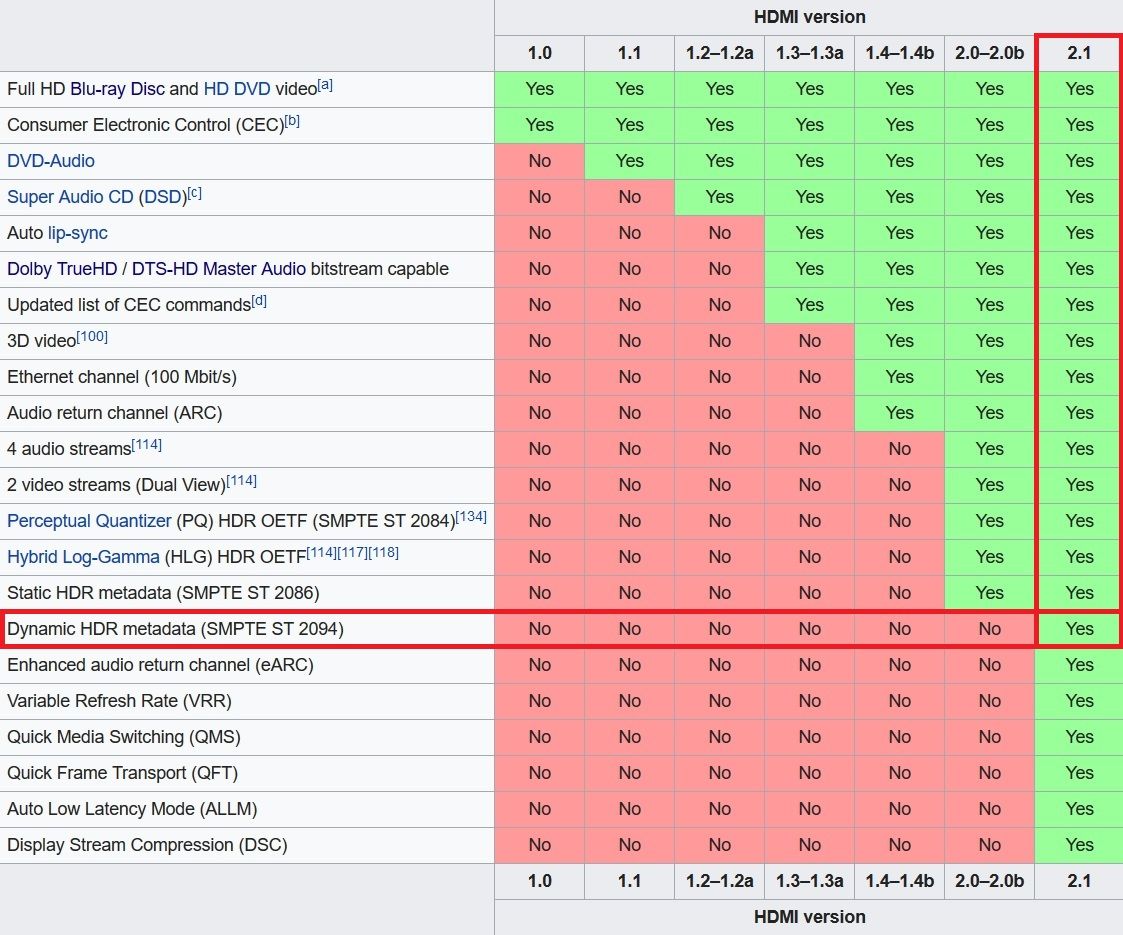This screenshot has width=1123, height=935.
Task: Open reference [118] after HLG HDR OETF
Action: click(x=383, y=553)
